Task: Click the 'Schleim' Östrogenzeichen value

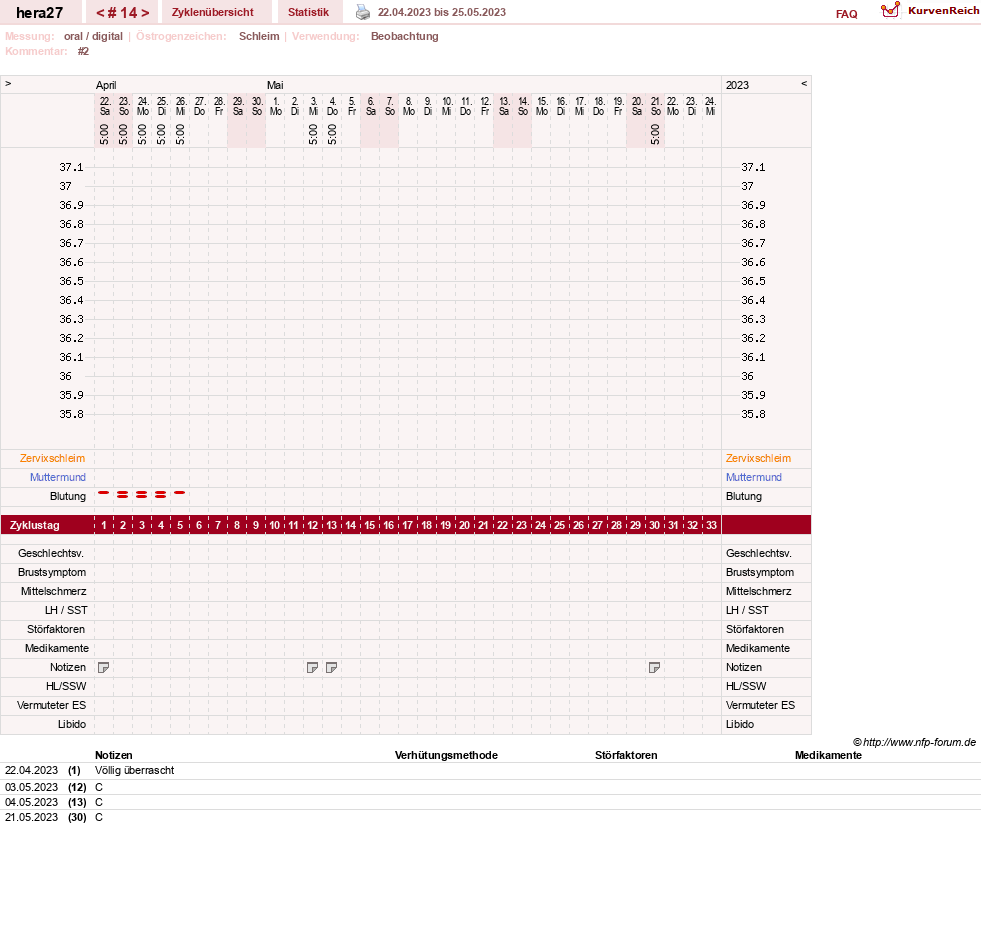Action: [x=259, y=36]
